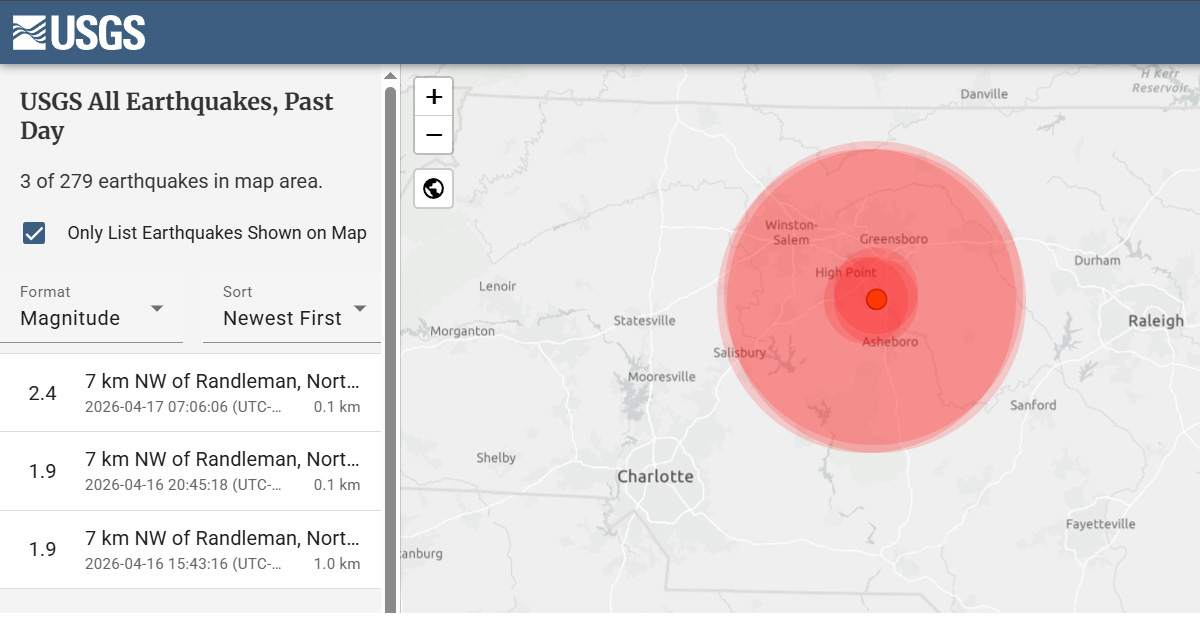Click the USGS logo in header

(x=79, y=33)
